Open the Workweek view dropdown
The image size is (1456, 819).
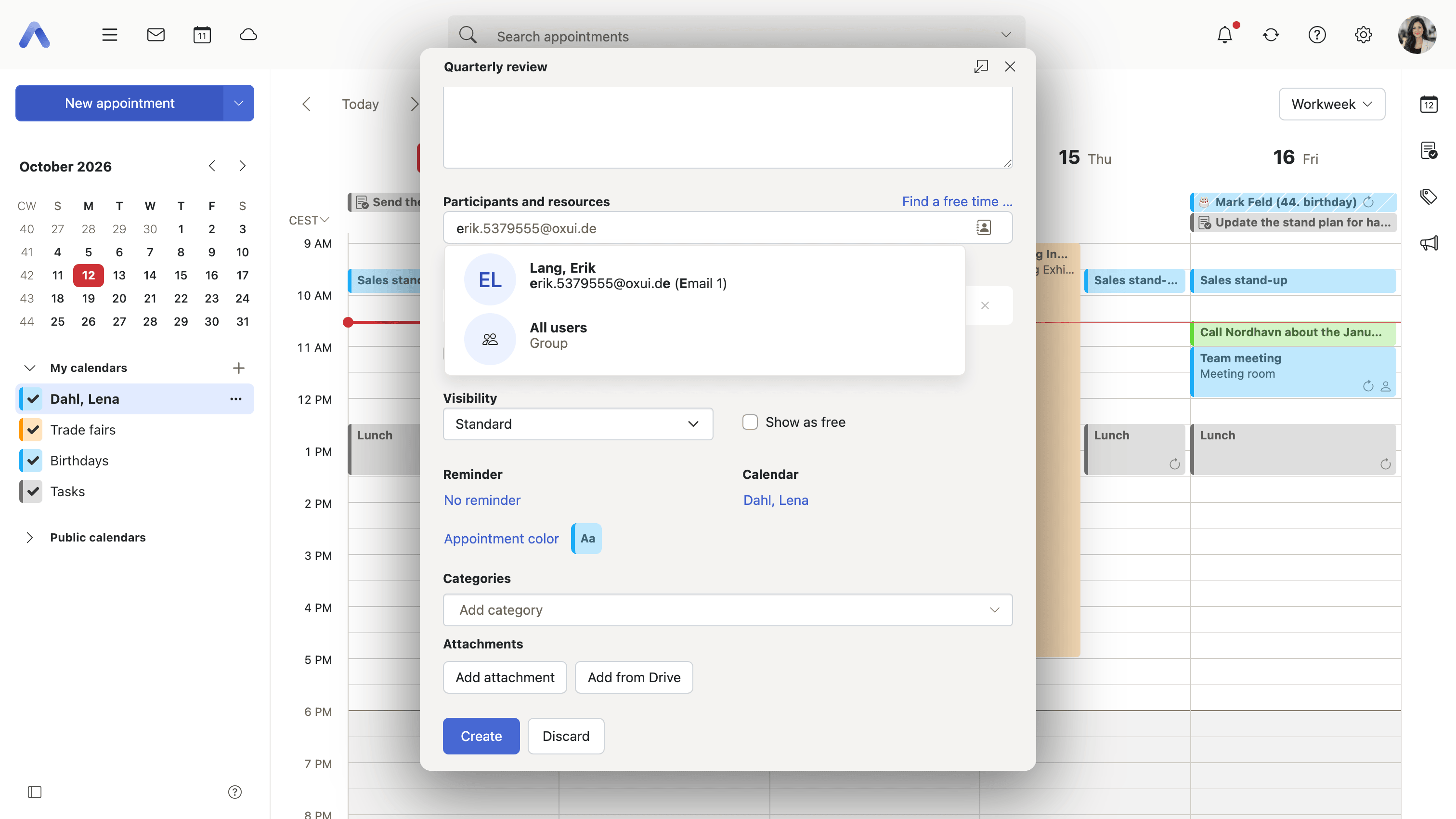pos(1332,104)
